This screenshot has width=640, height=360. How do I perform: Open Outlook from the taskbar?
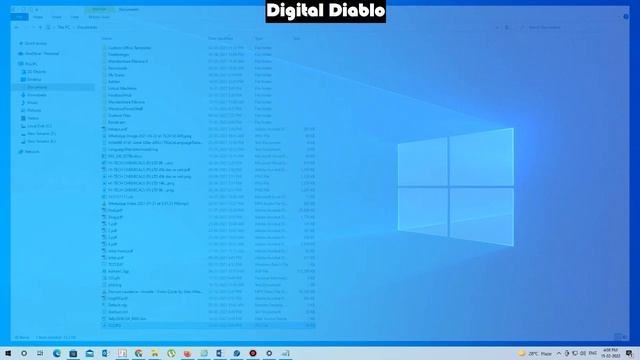[x=105, y=353]
